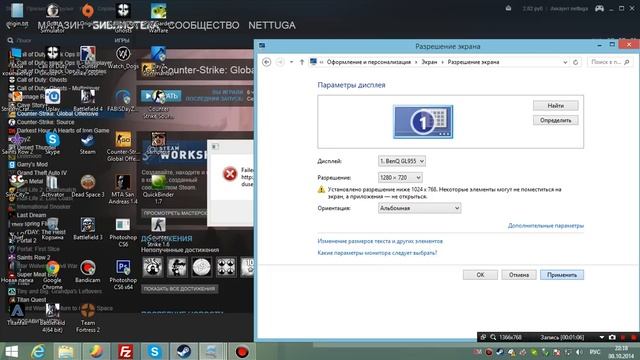Switch to Steam via taskbar button
Image resolution: width=640 pixels, height=360 pixels.
(183, 351)
